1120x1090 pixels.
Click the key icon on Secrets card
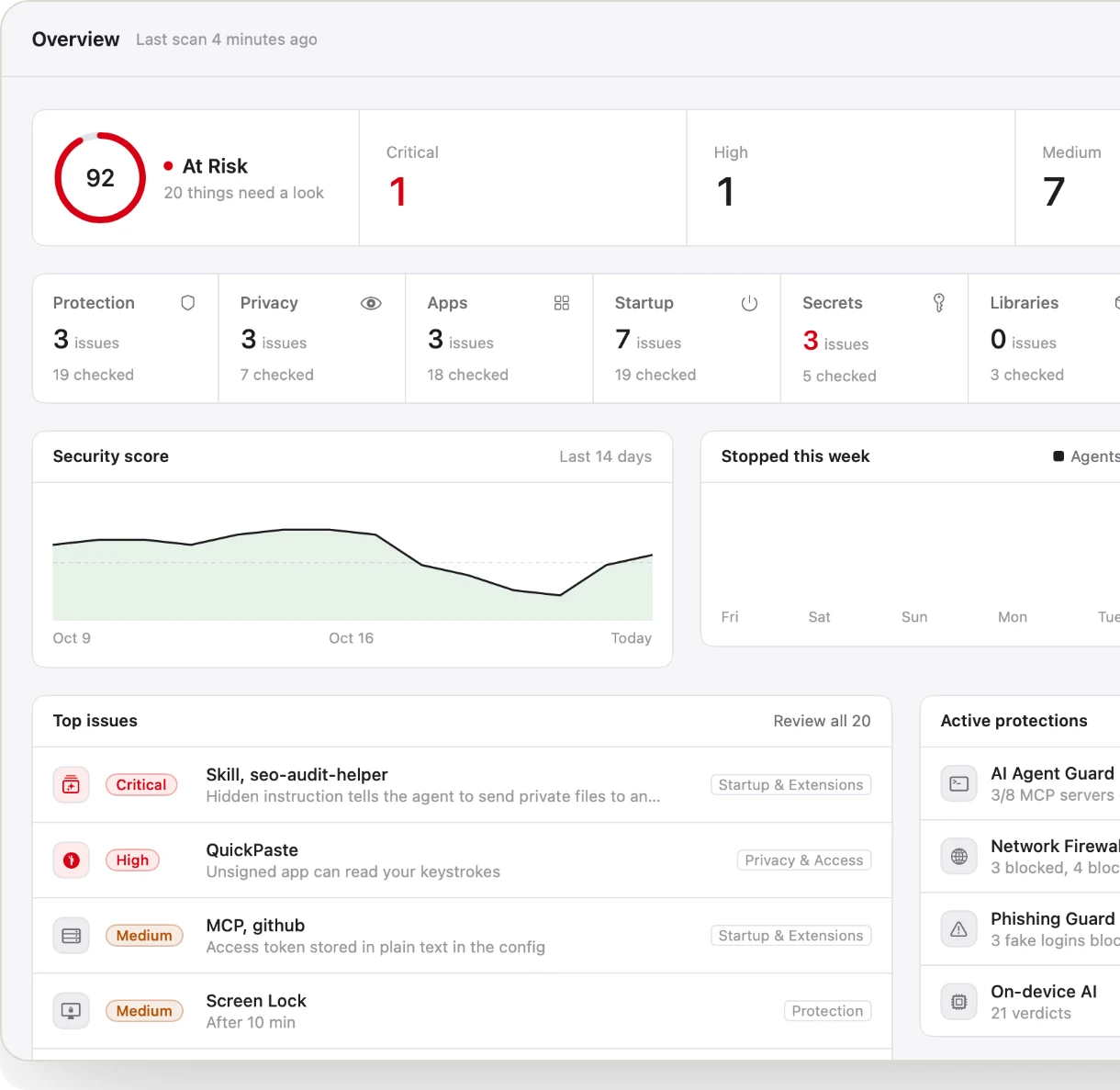click(x=938, y=303)
